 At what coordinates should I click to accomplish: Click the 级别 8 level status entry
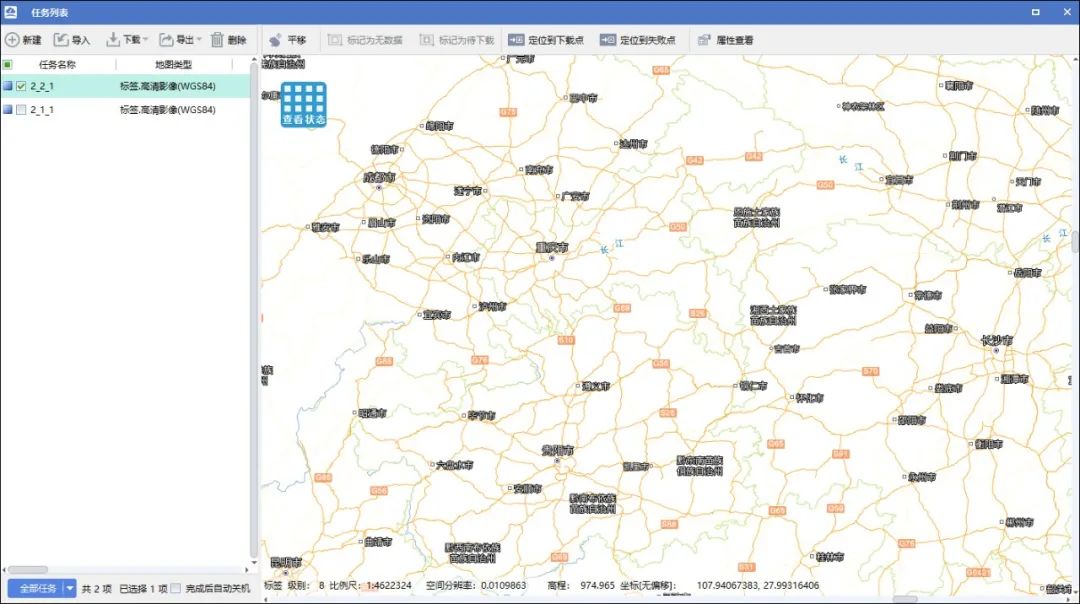[x=306, y=585]
